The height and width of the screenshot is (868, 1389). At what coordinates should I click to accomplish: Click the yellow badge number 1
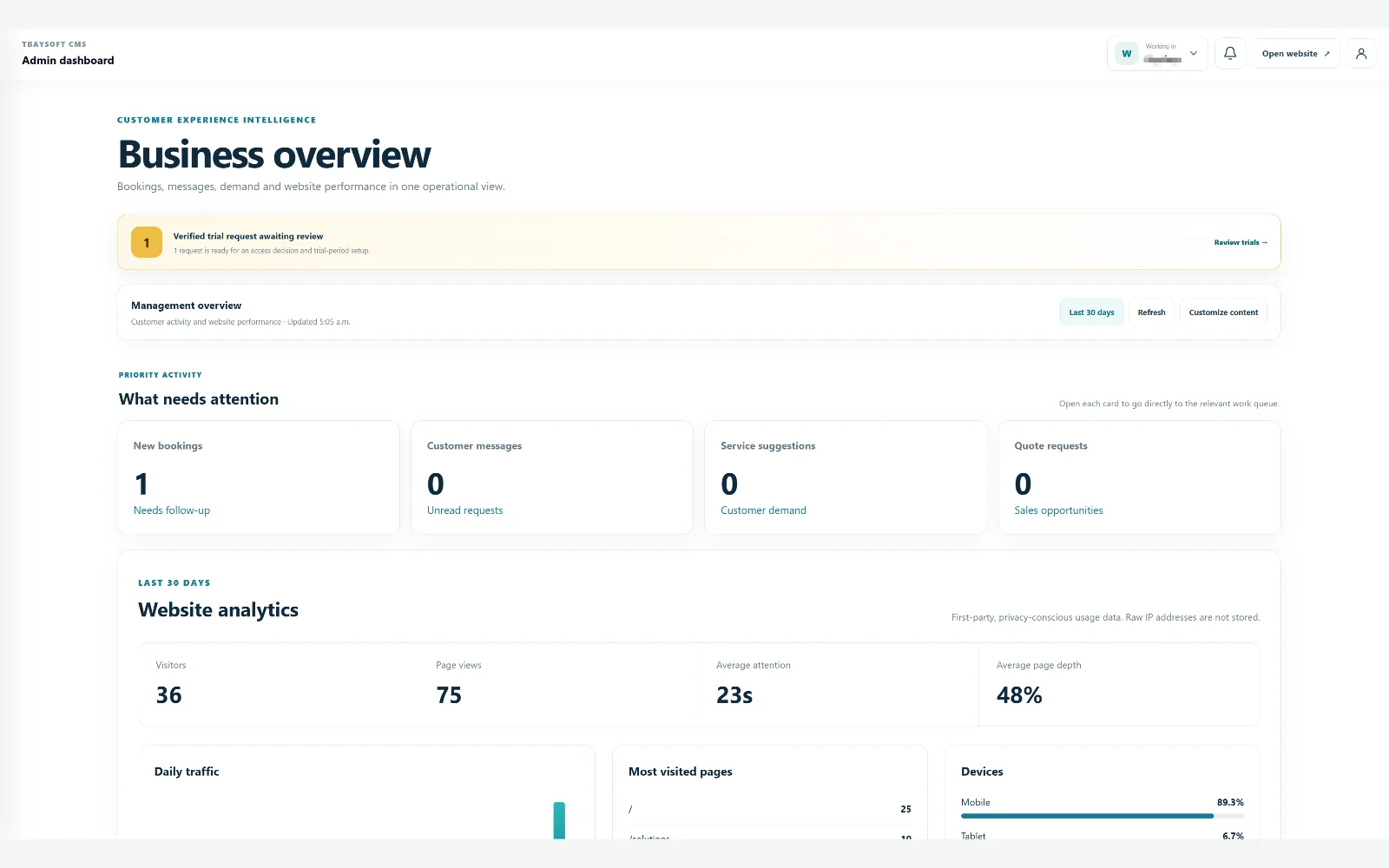pos(147,243)
